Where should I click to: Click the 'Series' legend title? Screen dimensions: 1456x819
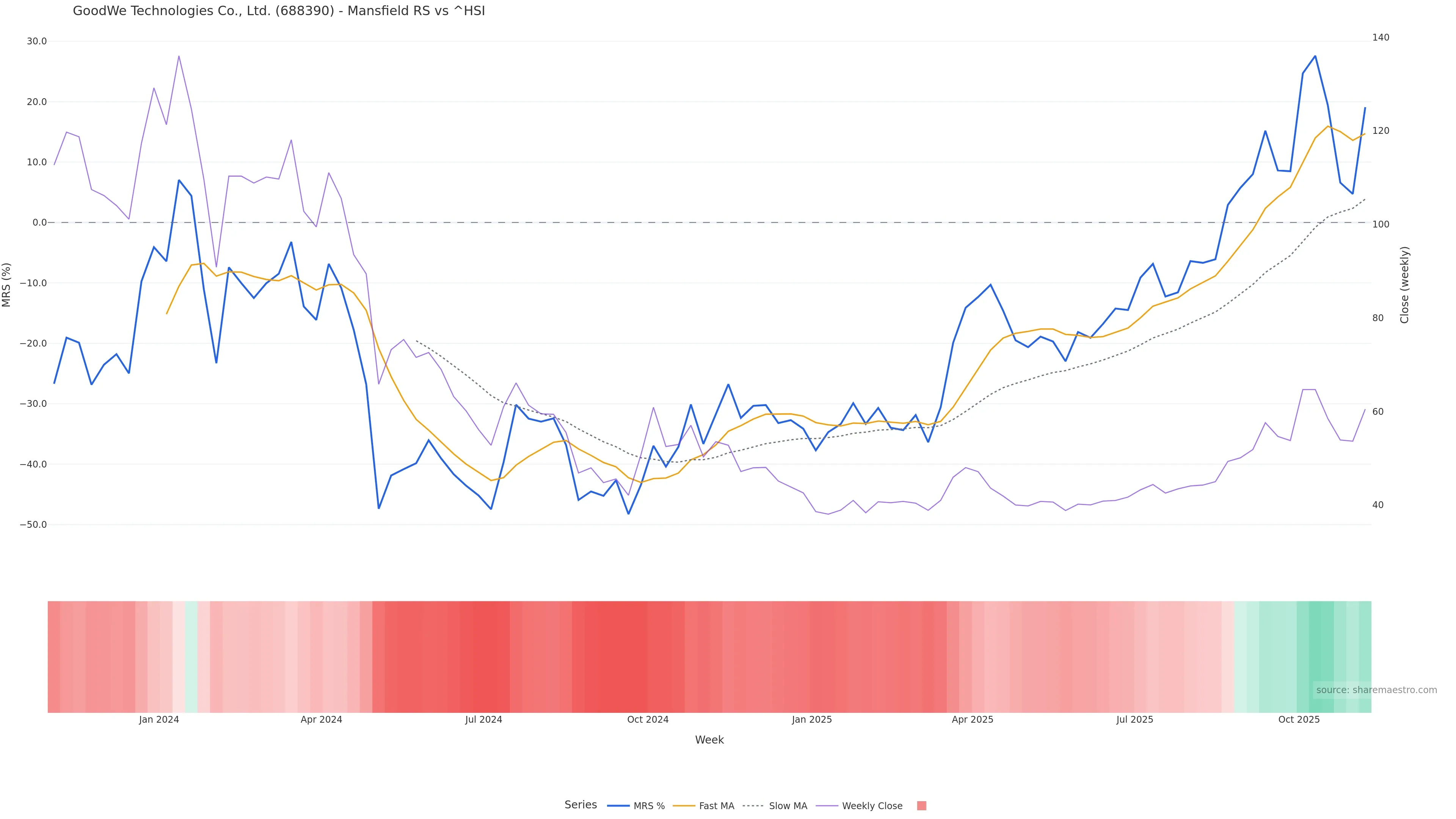[x=581, y=805]
